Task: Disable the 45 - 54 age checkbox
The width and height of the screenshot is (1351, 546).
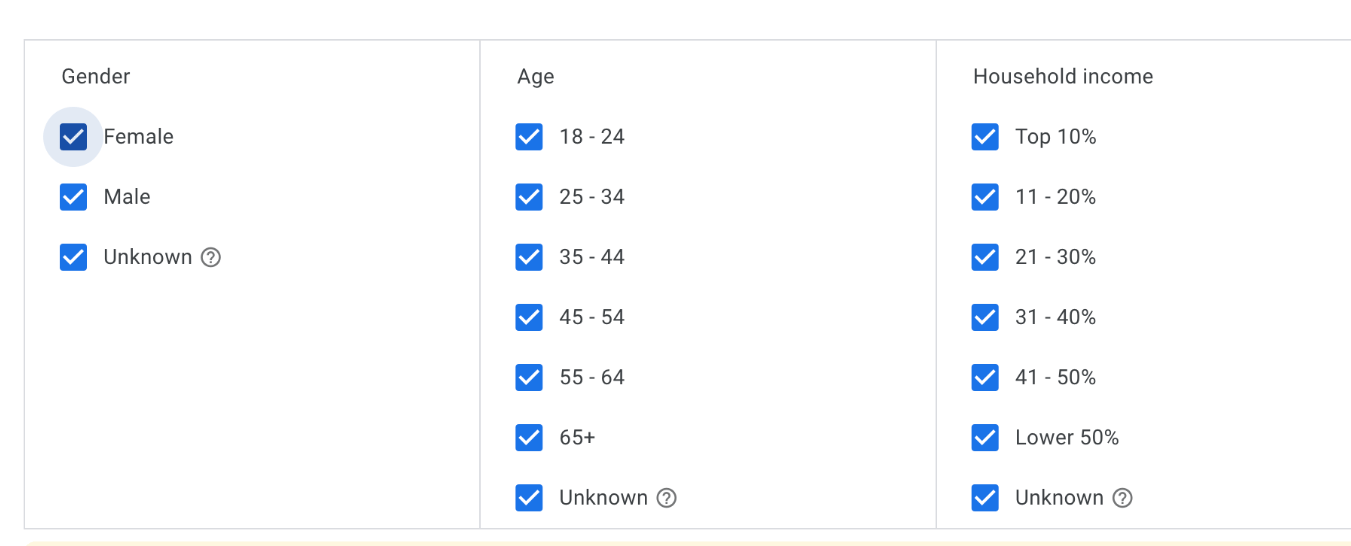Action: coord(529,317)
